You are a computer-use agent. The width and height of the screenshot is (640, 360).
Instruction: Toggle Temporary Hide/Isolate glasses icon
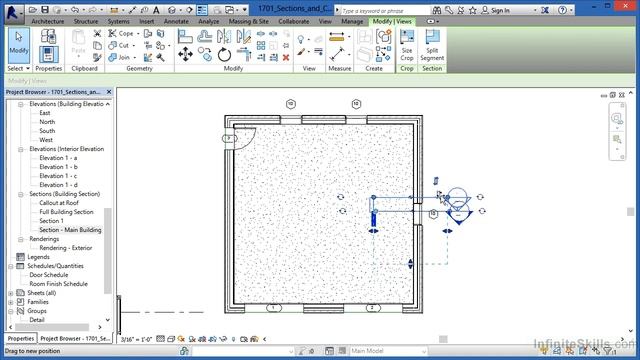tap(223, 339)
